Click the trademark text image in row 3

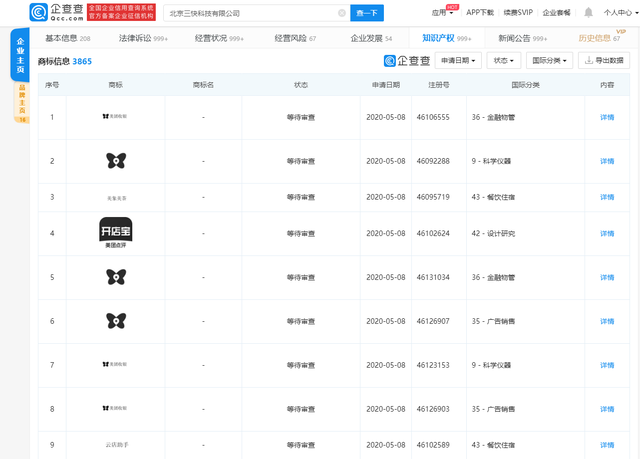[x=117, y=198]
